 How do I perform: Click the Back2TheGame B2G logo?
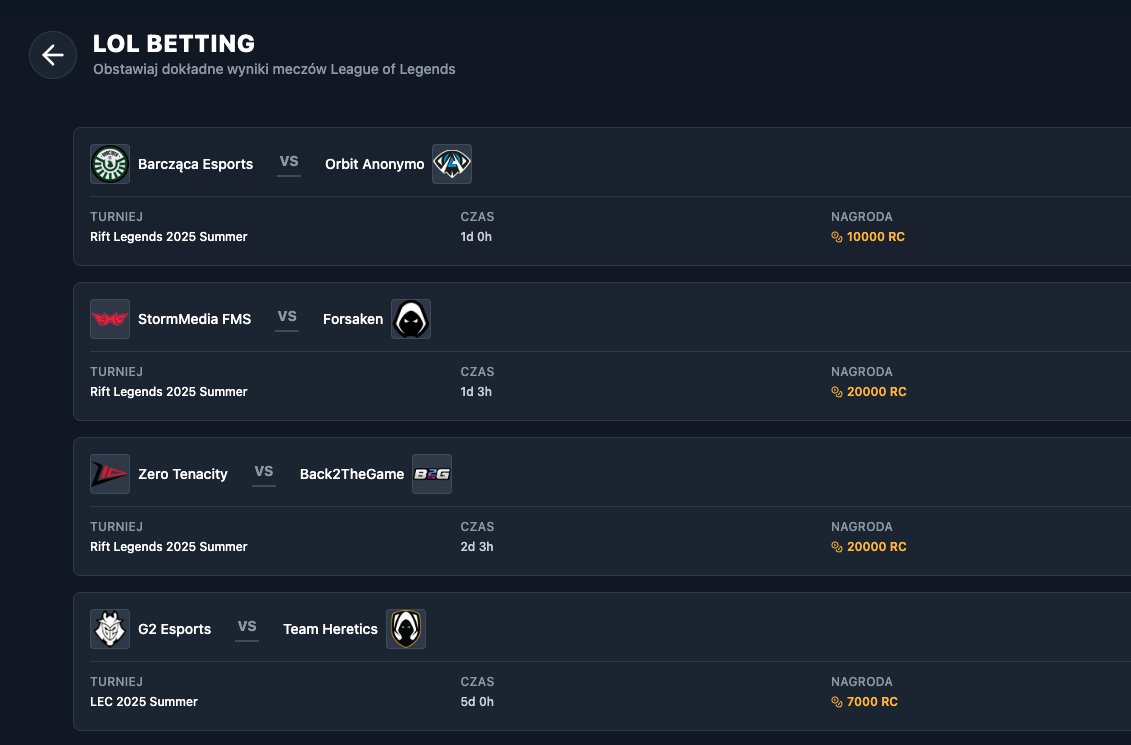click(431, 474)
